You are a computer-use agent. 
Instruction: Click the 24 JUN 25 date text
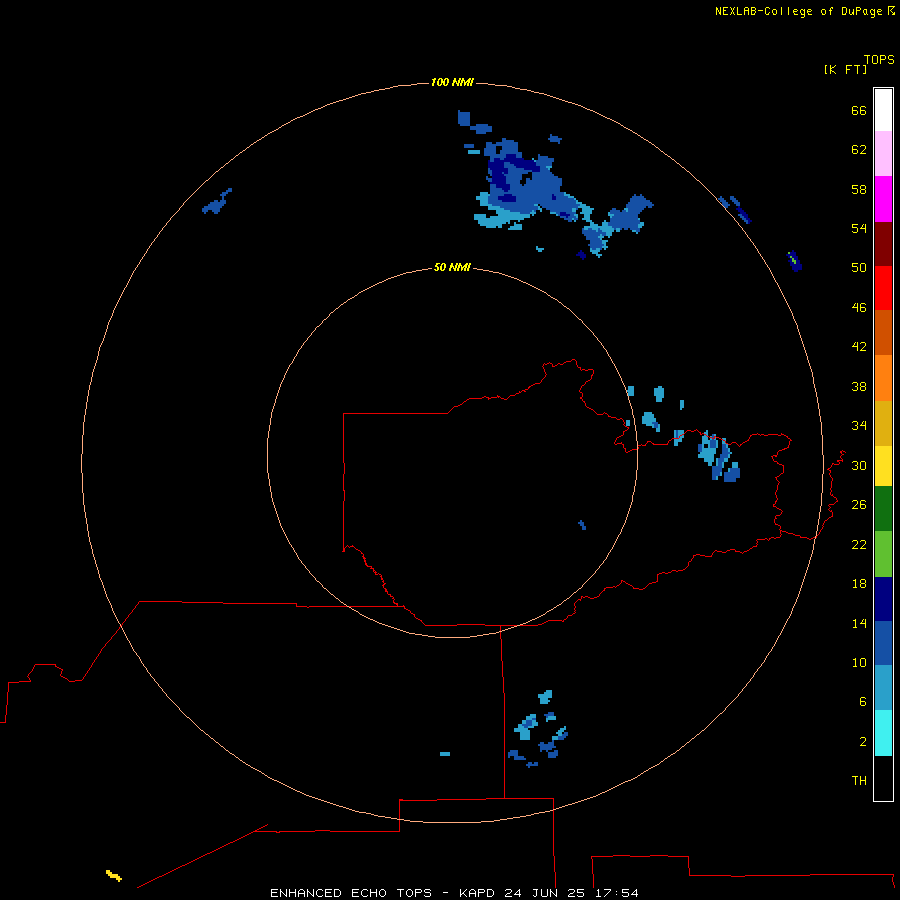pos(545,893)
